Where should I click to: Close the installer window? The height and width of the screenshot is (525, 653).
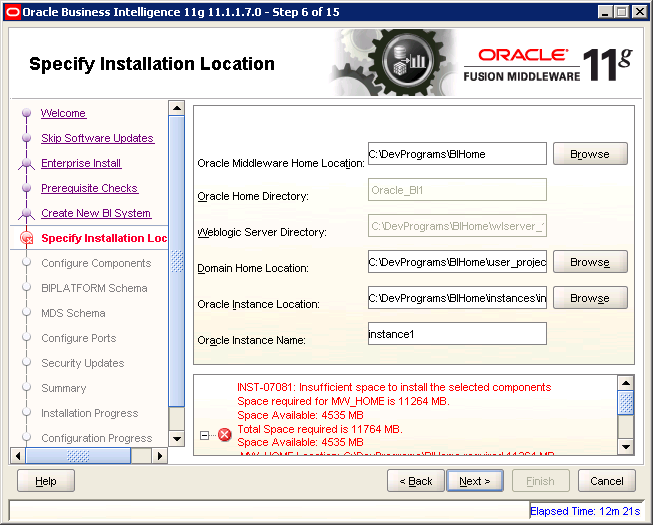tap(639, 12)
